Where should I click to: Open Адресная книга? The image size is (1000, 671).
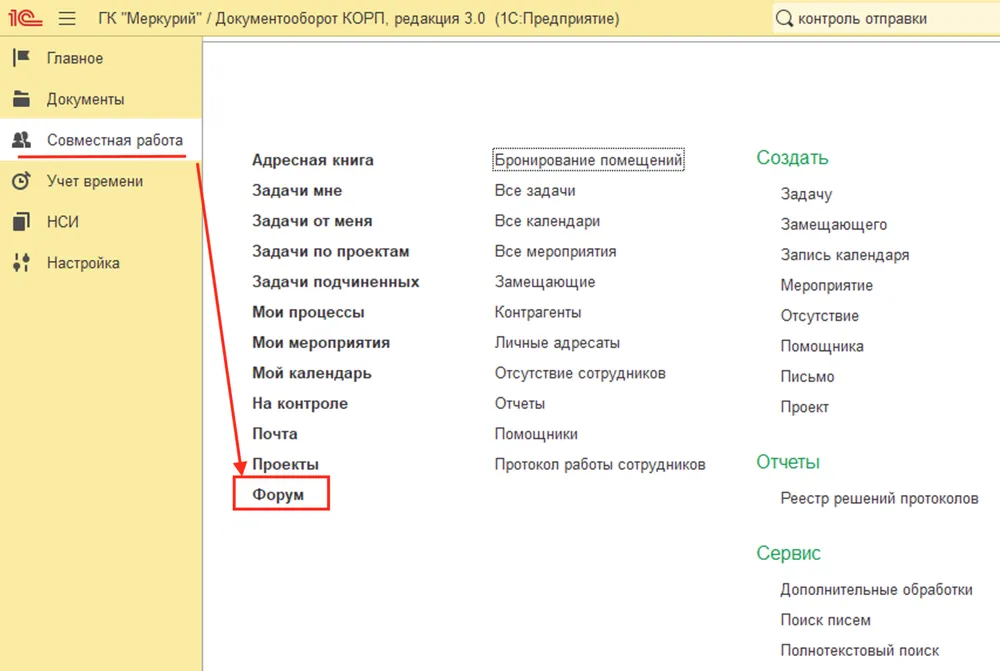tap(312, 160)
